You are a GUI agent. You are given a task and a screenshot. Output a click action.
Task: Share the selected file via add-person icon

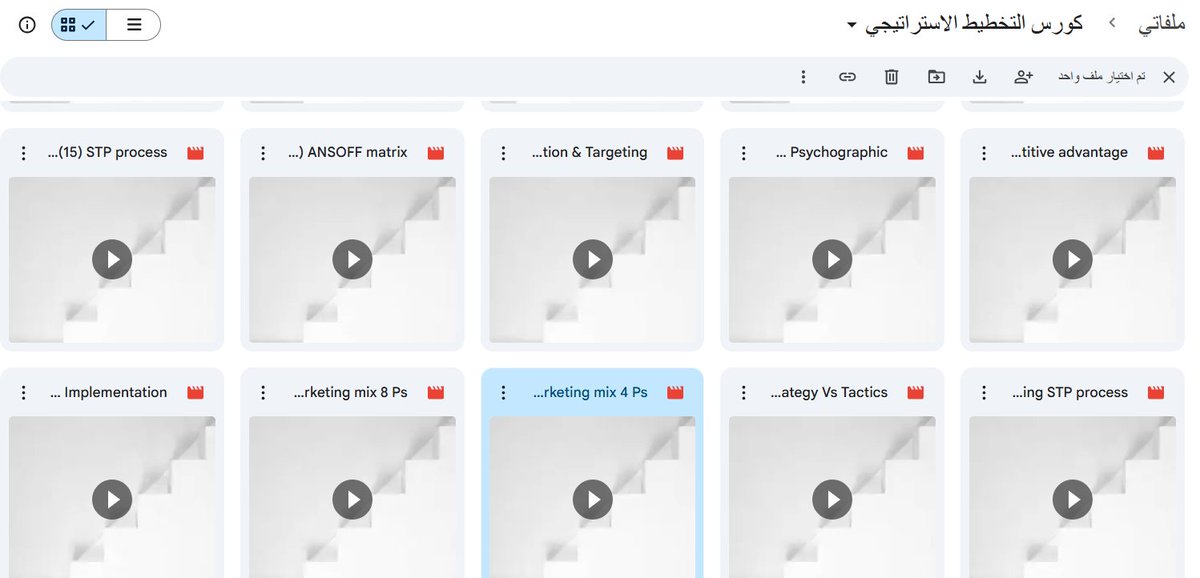click(1023, 77)
